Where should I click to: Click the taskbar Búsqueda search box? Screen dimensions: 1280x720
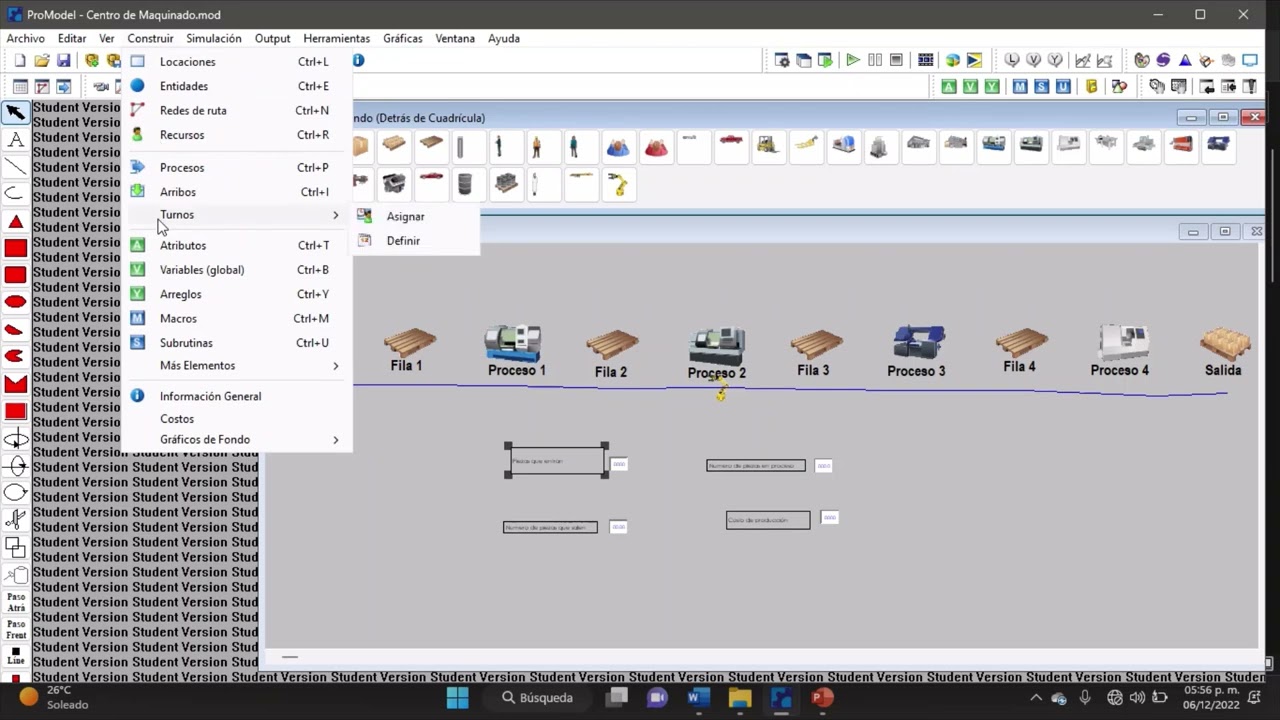(x=538, y=697)
